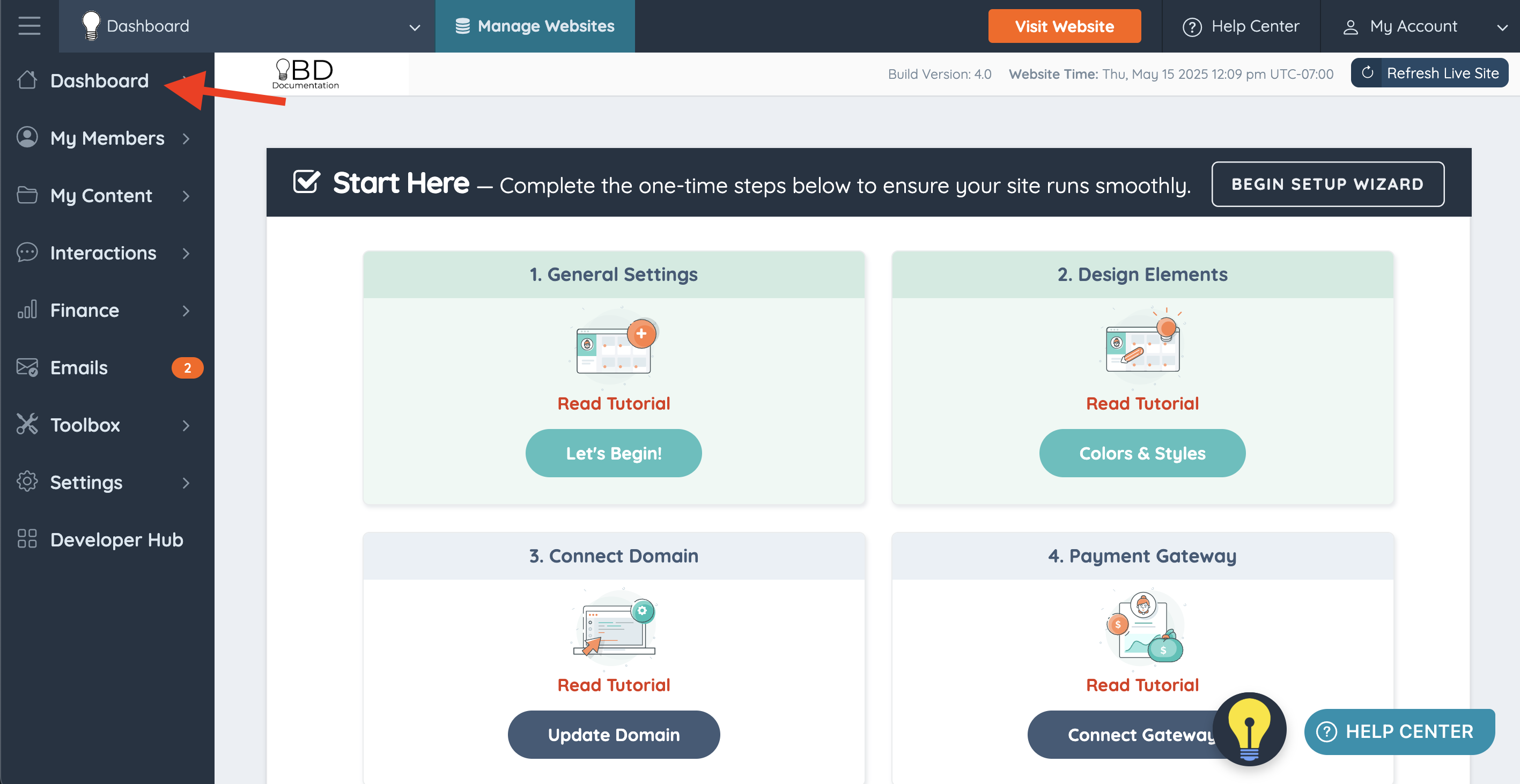This screenshot has height=784, width=1520.
Task: Click the My Members person icon
Action: tap(27, 137)
